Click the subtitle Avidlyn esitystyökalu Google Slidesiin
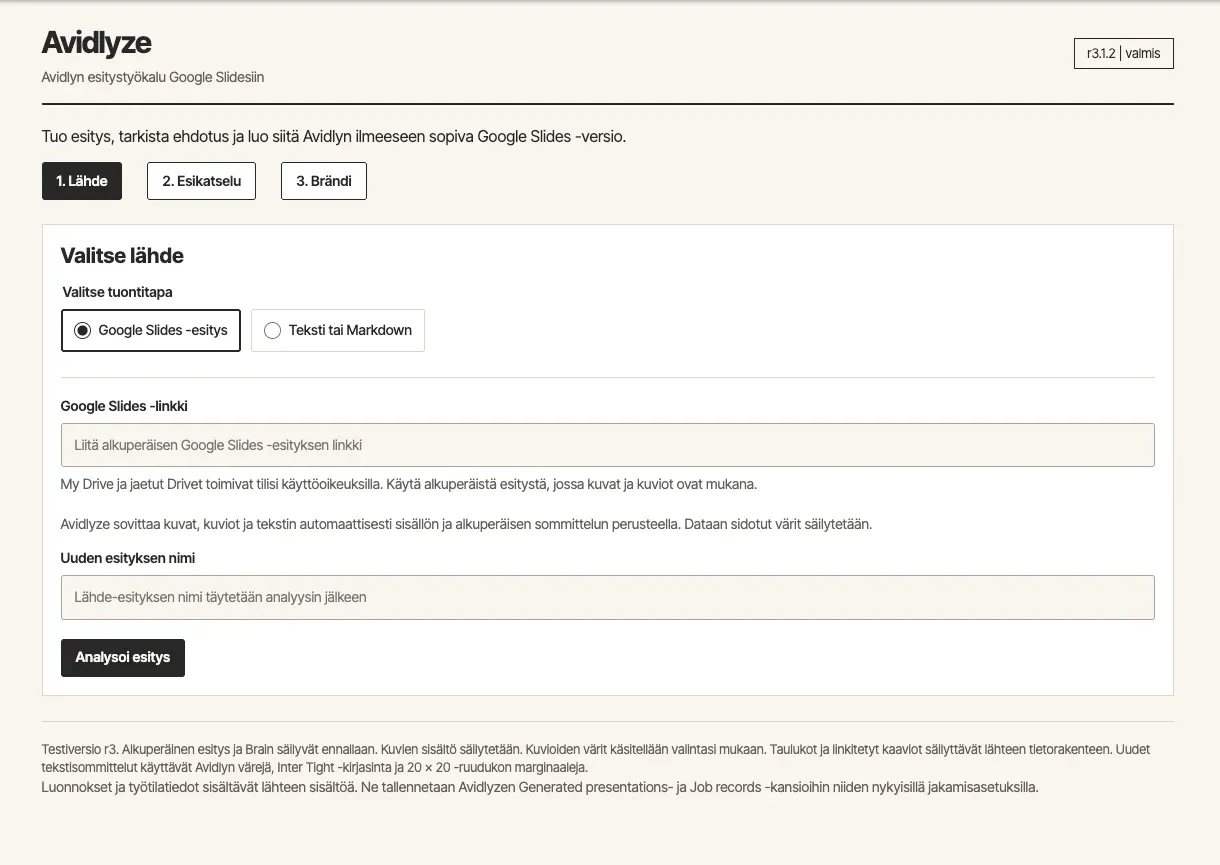Screen dimensions: 1220x865 coord(153,77)
